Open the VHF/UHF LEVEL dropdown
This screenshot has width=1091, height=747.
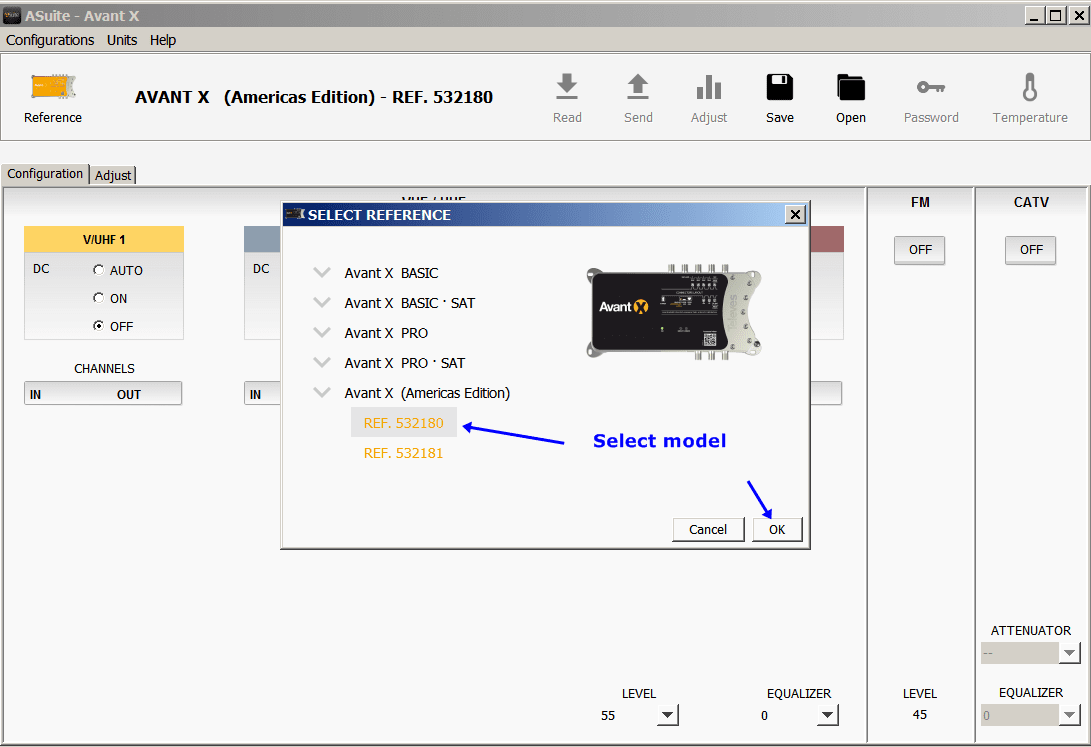[x=667, y=714]
